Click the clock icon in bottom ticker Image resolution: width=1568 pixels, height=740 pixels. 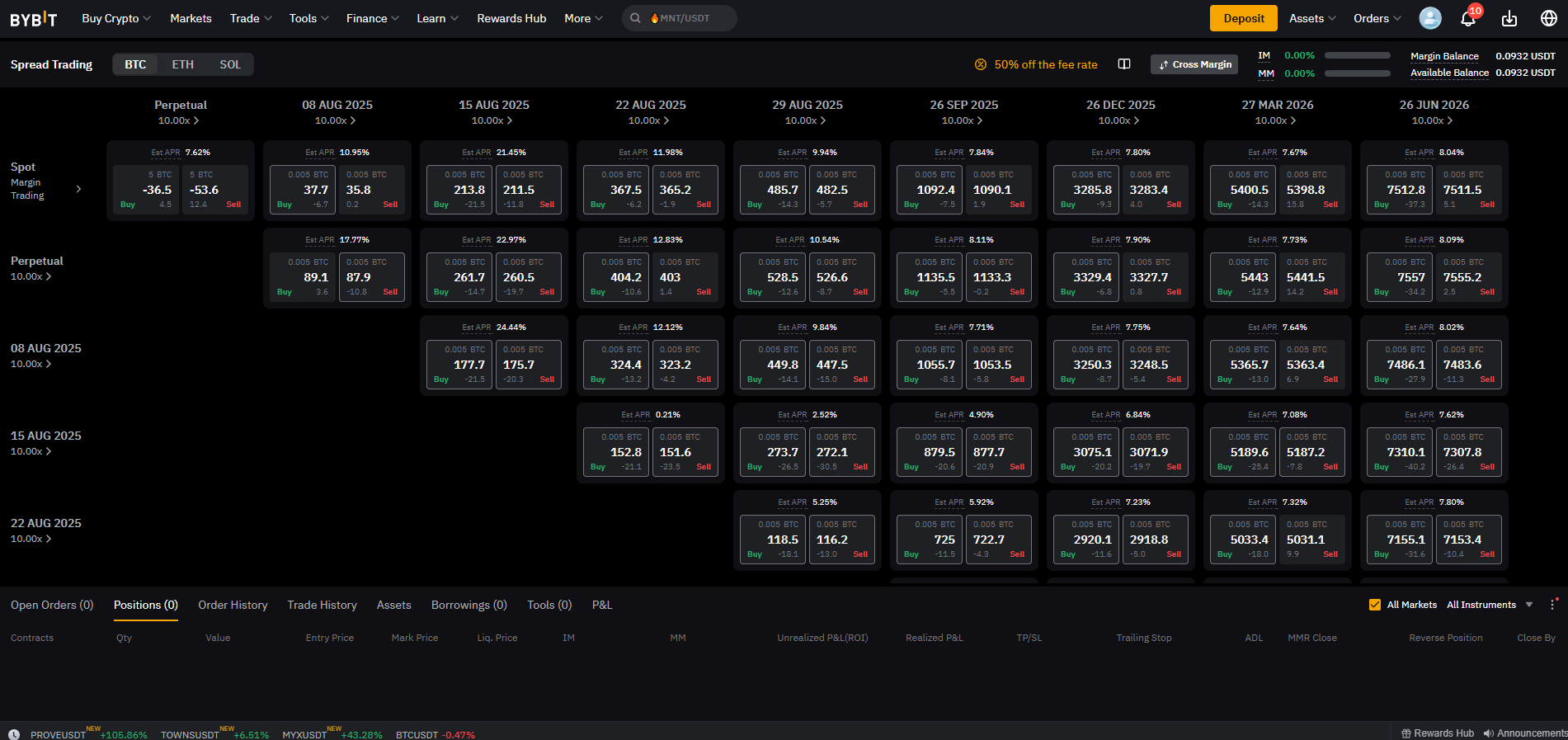coord(14,734)
